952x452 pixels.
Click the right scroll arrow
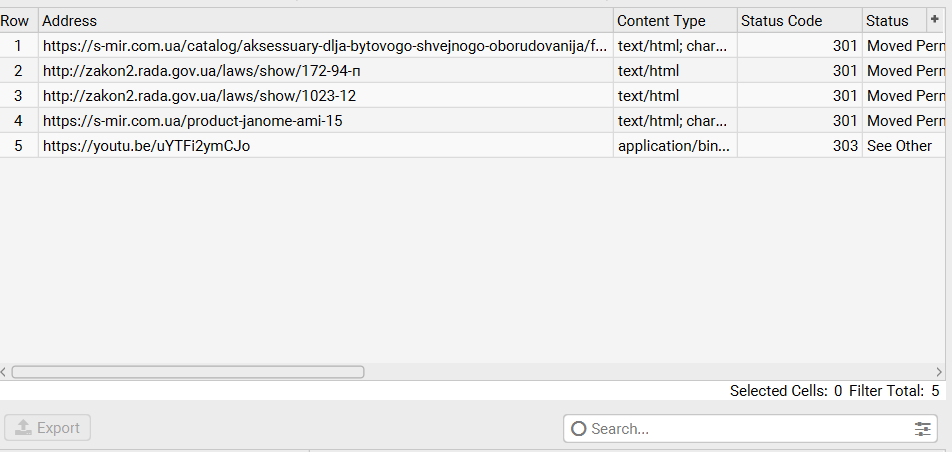click(x=940, y=372)
